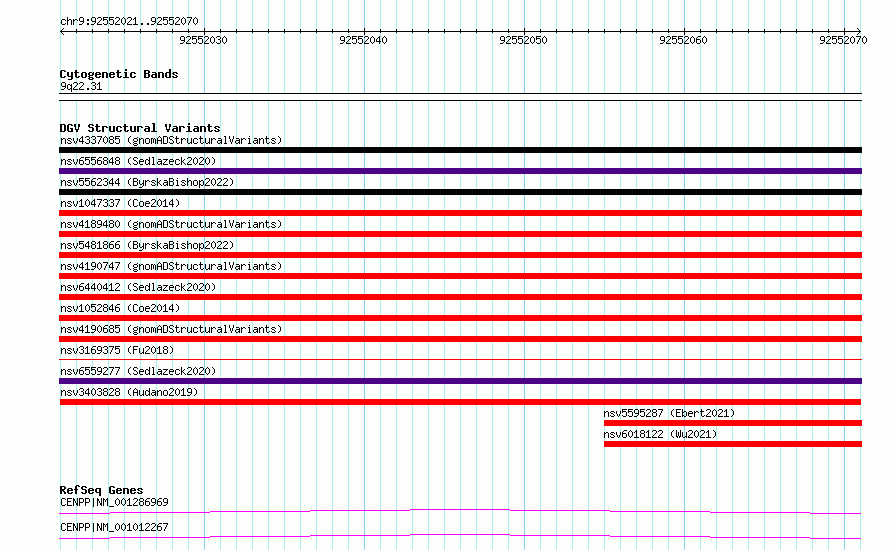Open variant nsv6018122 (Wu2021) label
This screenshot has height=550, width=890.
click(660, 434)
